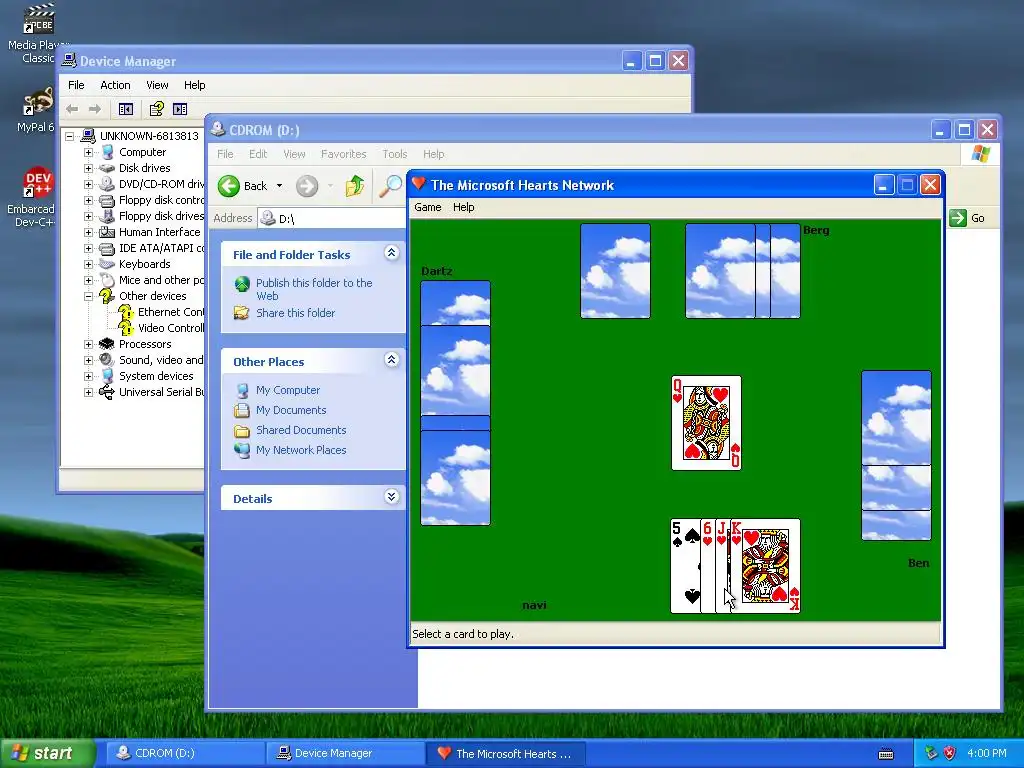The image size is (1024, 768).
Task: Expand Computer node in Device Manager
Action: click(x=88, y=152)
